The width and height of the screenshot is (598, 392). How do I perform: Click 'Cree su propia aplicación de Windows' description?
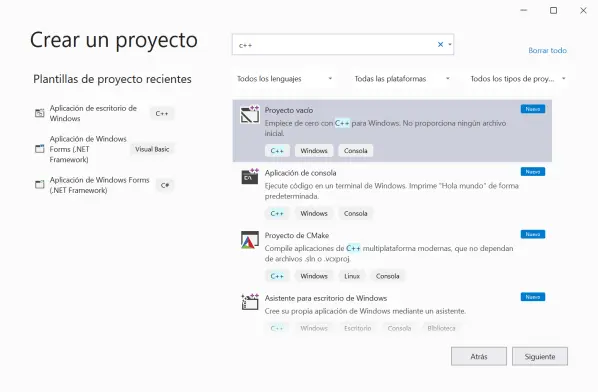tap(365, 311)
